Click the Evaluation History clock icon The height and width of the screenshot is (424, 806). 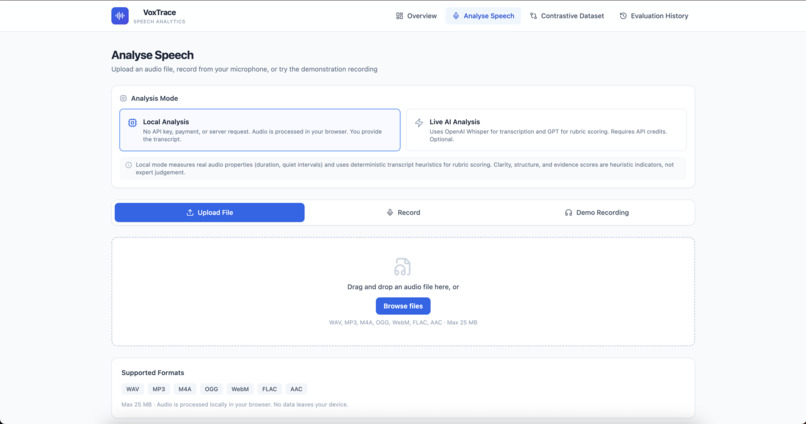click(x=623, y=16)
